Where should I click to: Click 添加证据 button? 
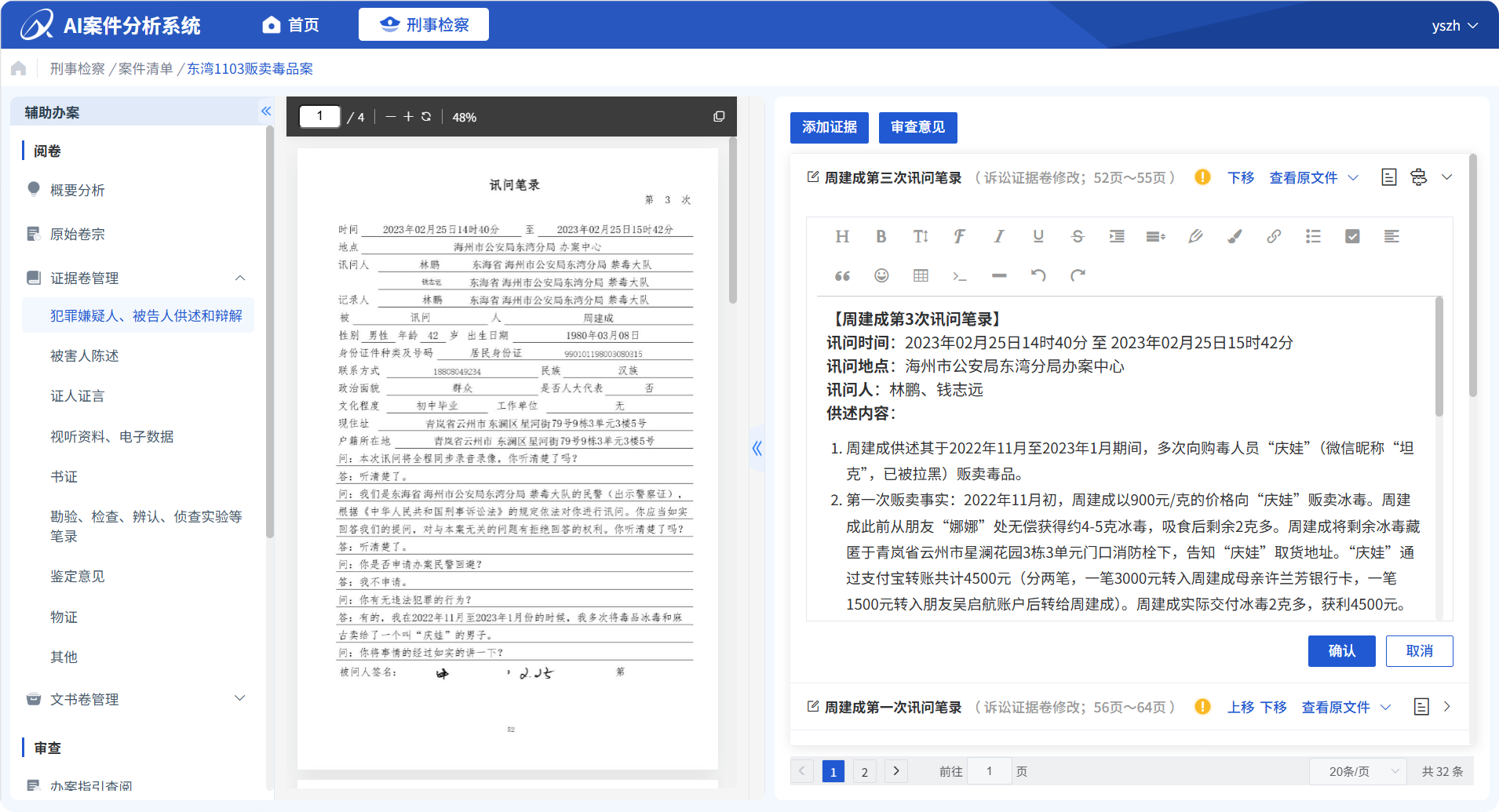[x=830, y=127]
